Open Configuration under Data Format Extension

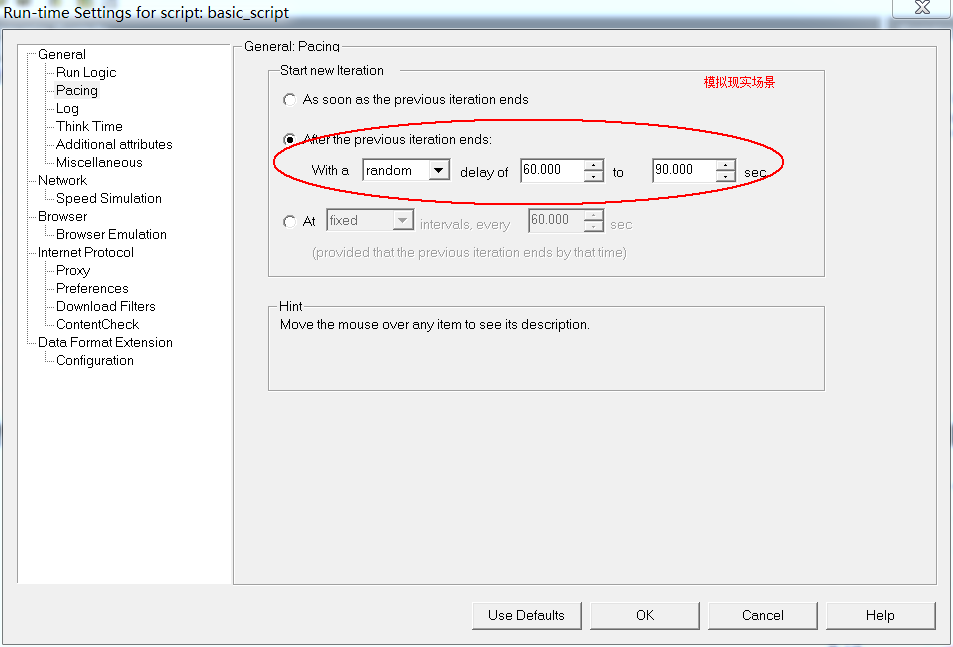[x=94, y=360]
